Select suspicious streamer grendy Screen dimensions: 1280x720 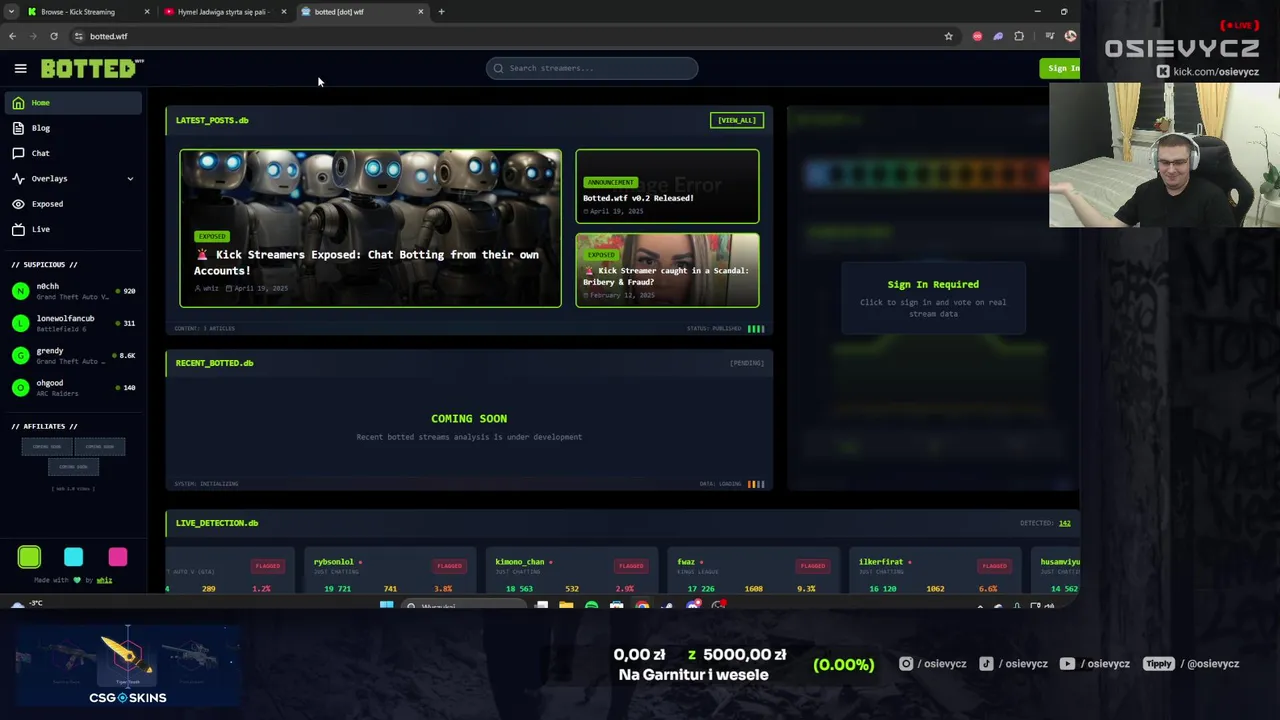coord(74,355)
